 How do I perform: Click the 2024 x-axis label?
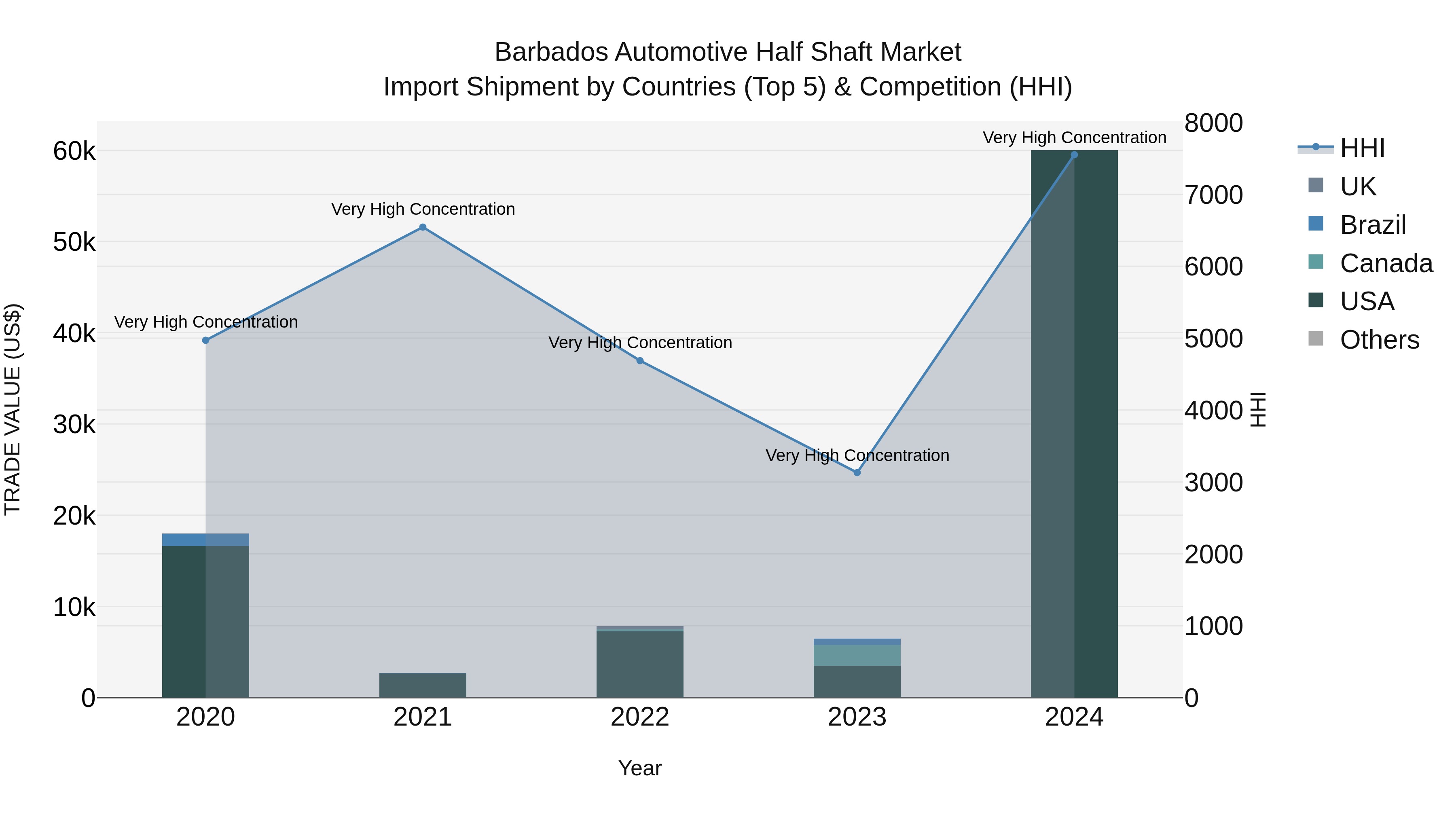coord(1075,717)
